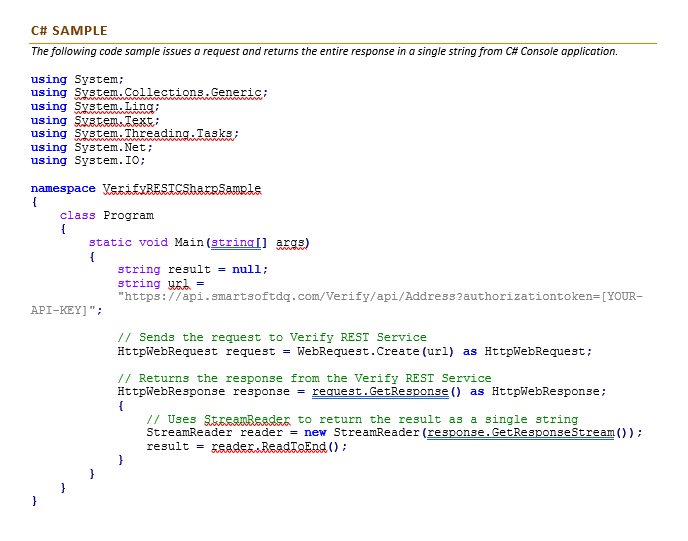Click the 'args' parameter name

[x=290, y=243]
